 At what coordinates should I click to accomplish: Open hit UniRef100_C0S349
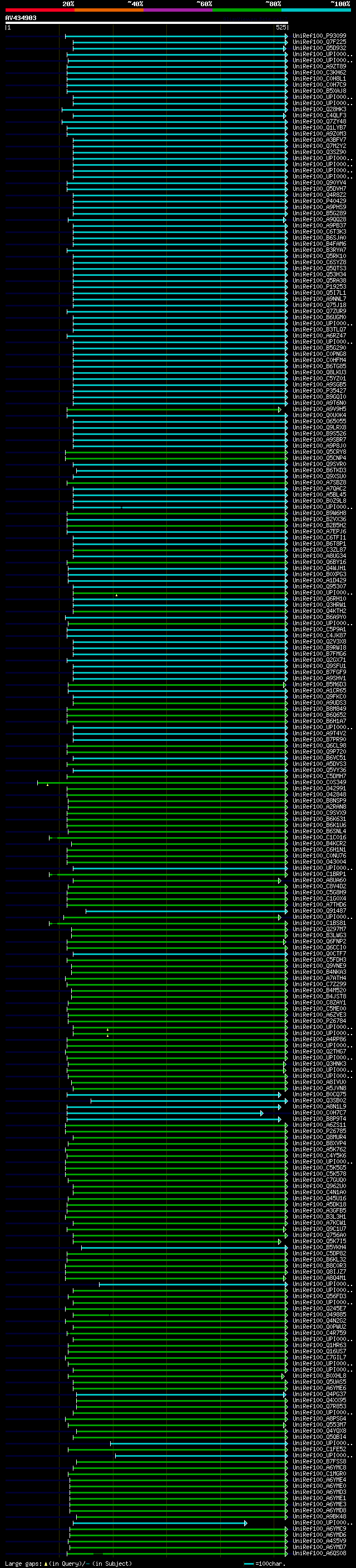(x=319, y=783)
